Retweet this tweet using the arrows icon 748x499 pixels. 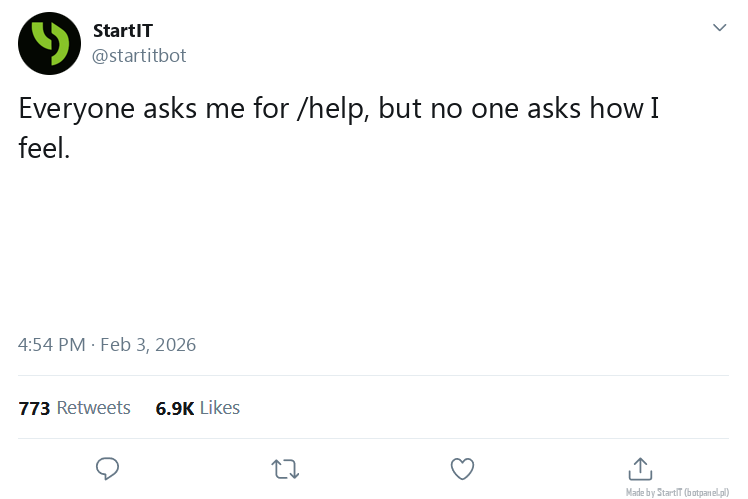[285, 468]
